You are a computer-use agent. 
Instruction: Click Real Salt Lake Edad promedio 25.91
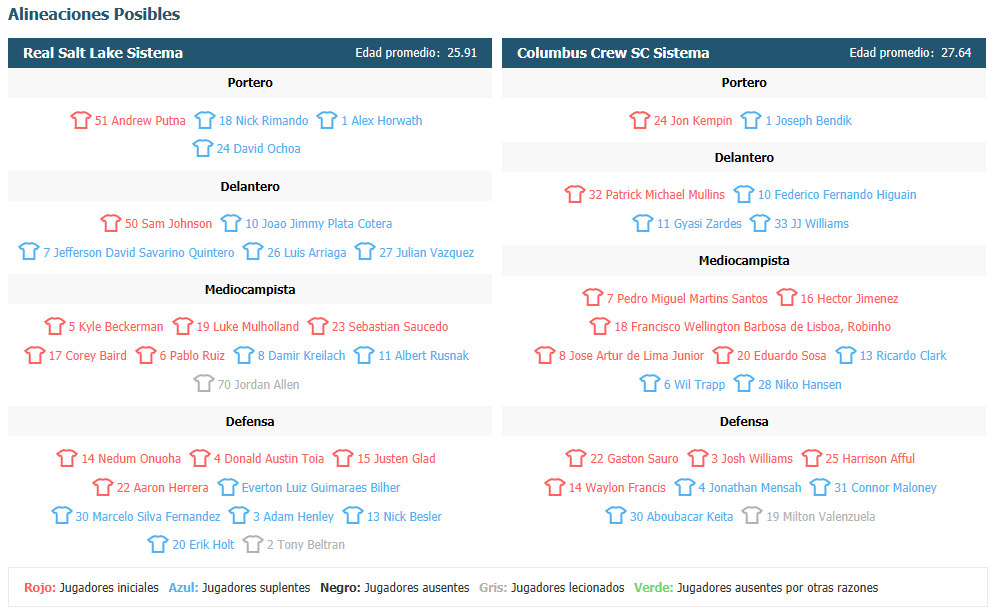[416, 53]
